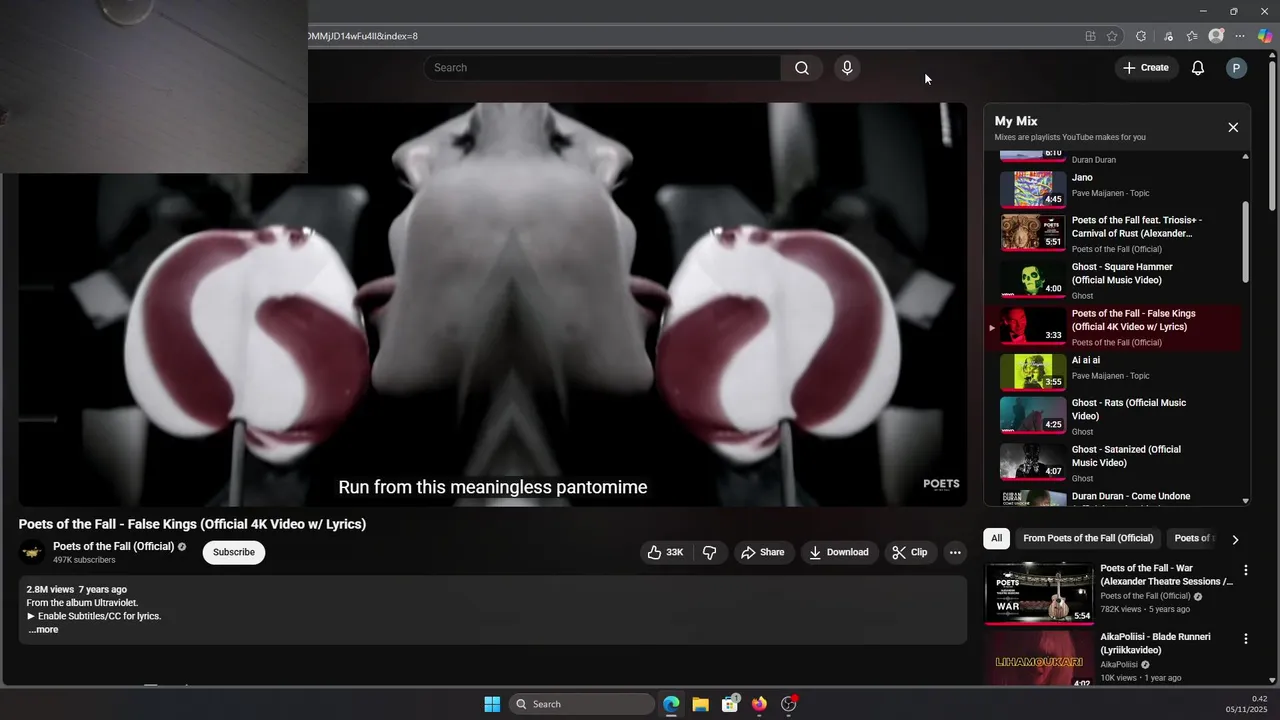The image size is (1280, 720).
Task: Open Poets of the Fall (Official) channel link
Action: pyautogui.click(x=113, y=546)
